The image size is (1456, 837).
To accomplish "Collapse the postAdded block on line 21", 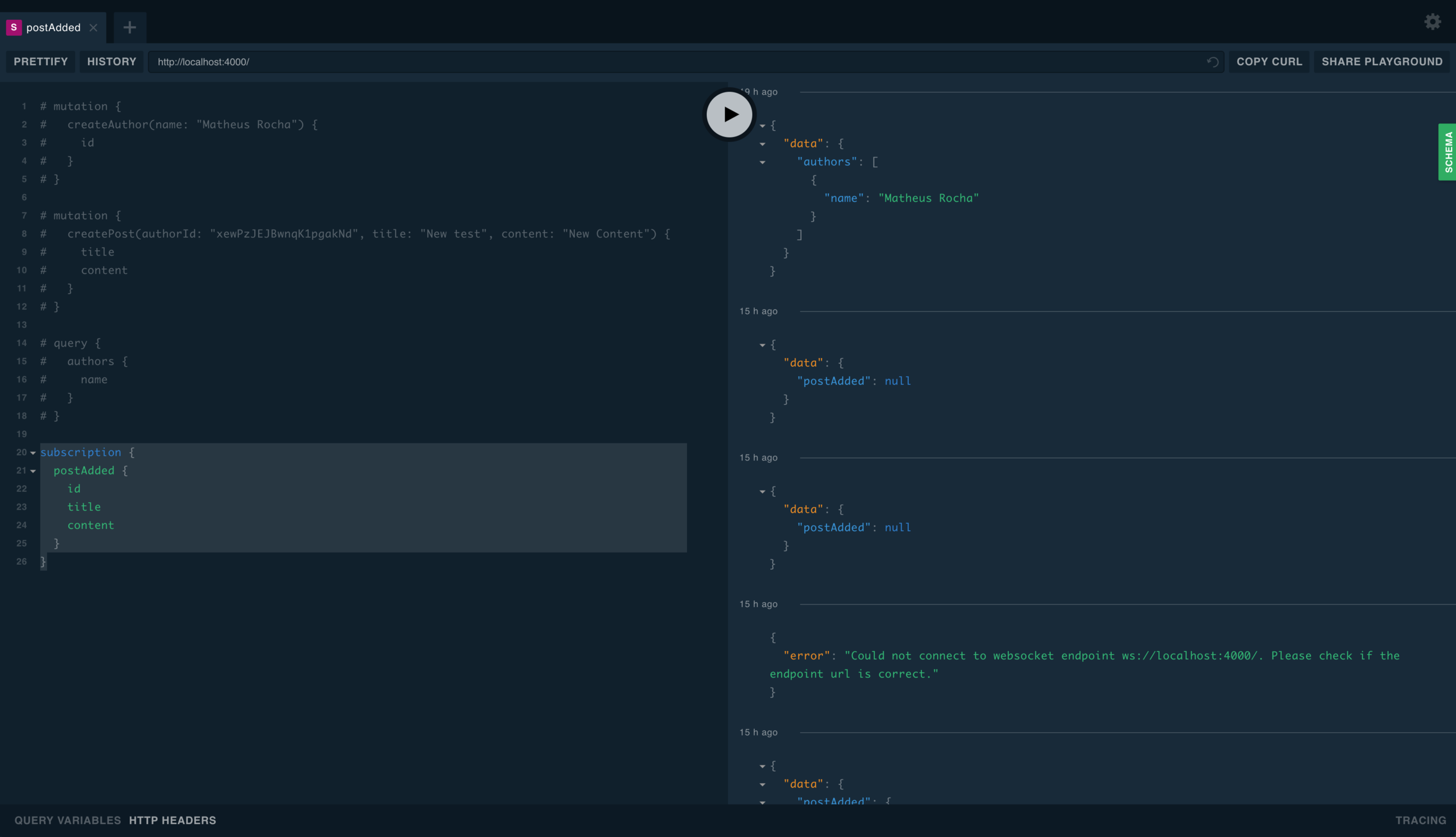I will (x=33, y=471).
